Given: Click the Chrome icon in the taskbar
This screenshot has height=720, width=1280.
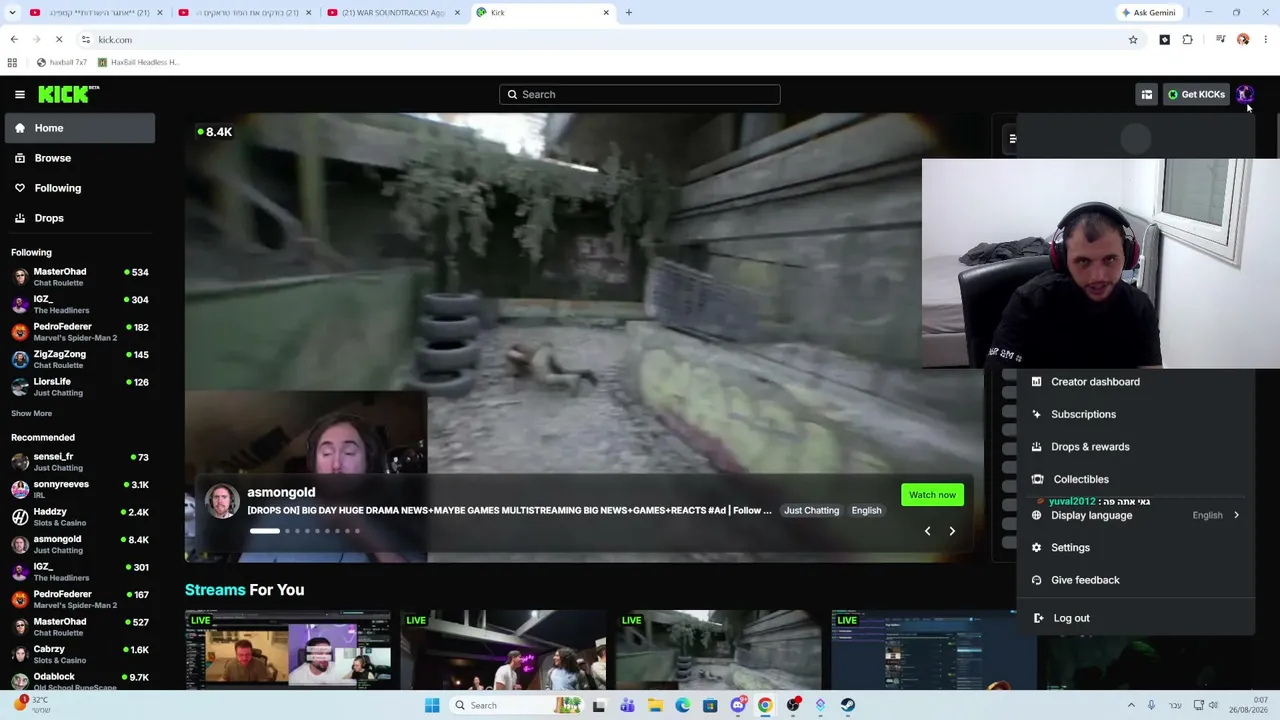Looking at the screenshot, I should [x=765, y=705].
